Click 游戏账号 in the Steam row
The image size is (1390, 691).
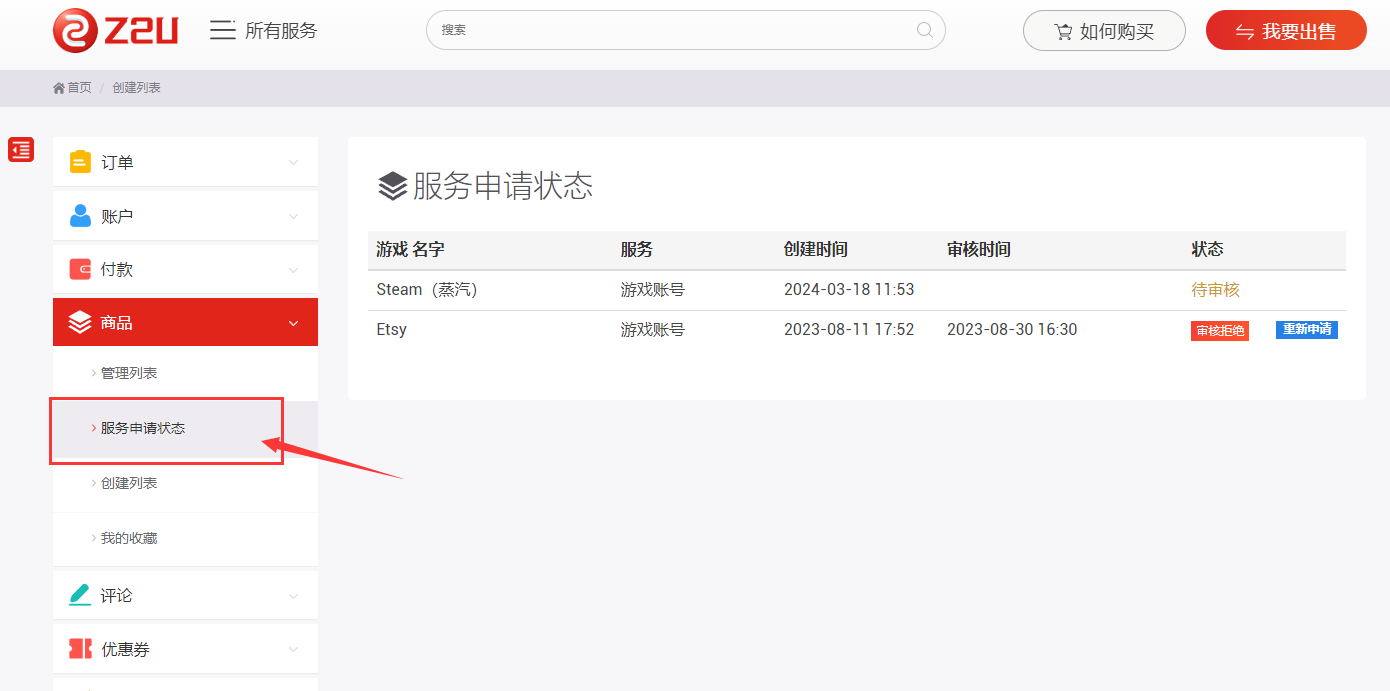click(652, 290)
